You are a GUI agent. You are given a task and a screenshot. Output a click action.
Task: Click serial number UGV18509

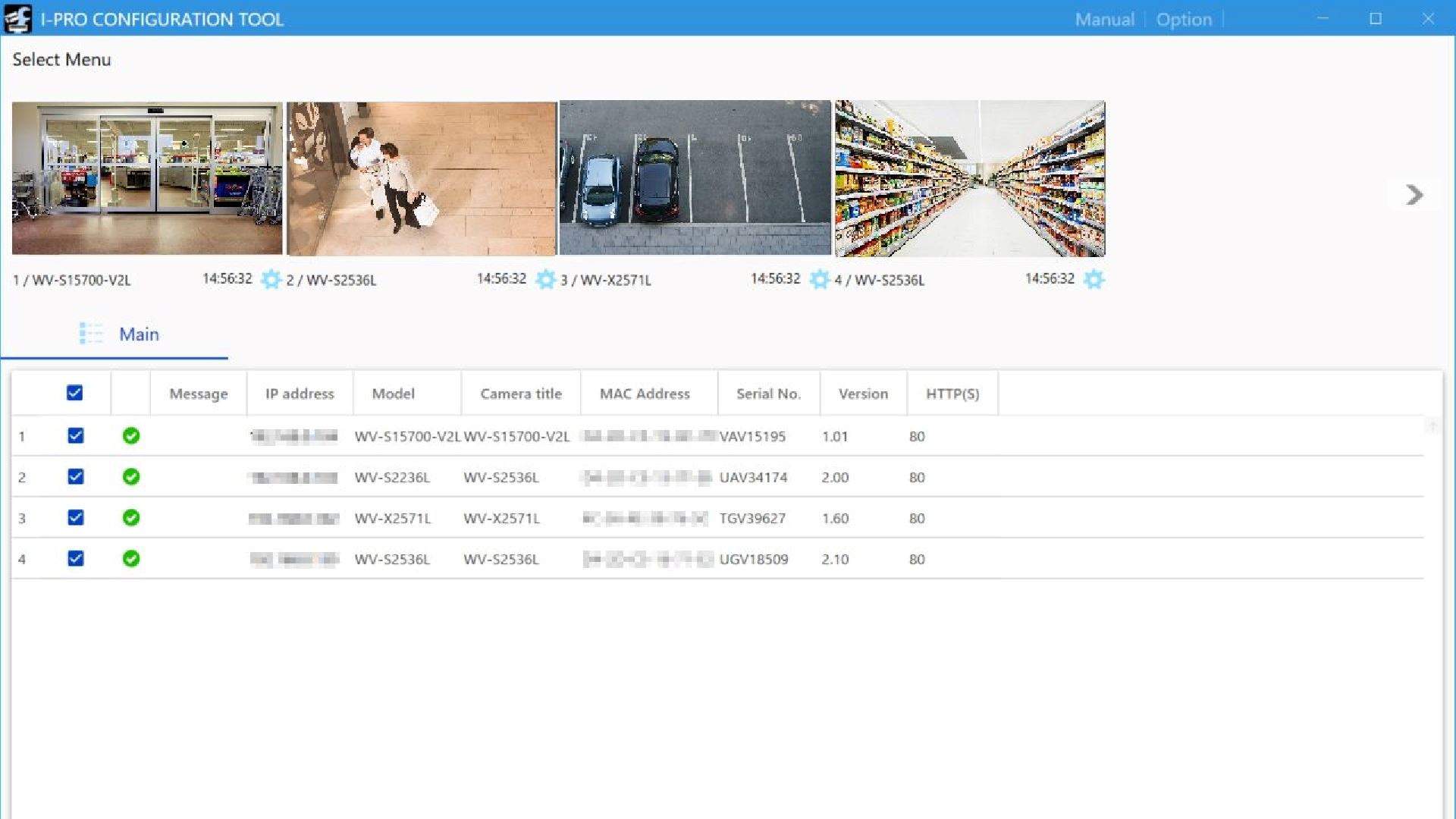point(754,560)
